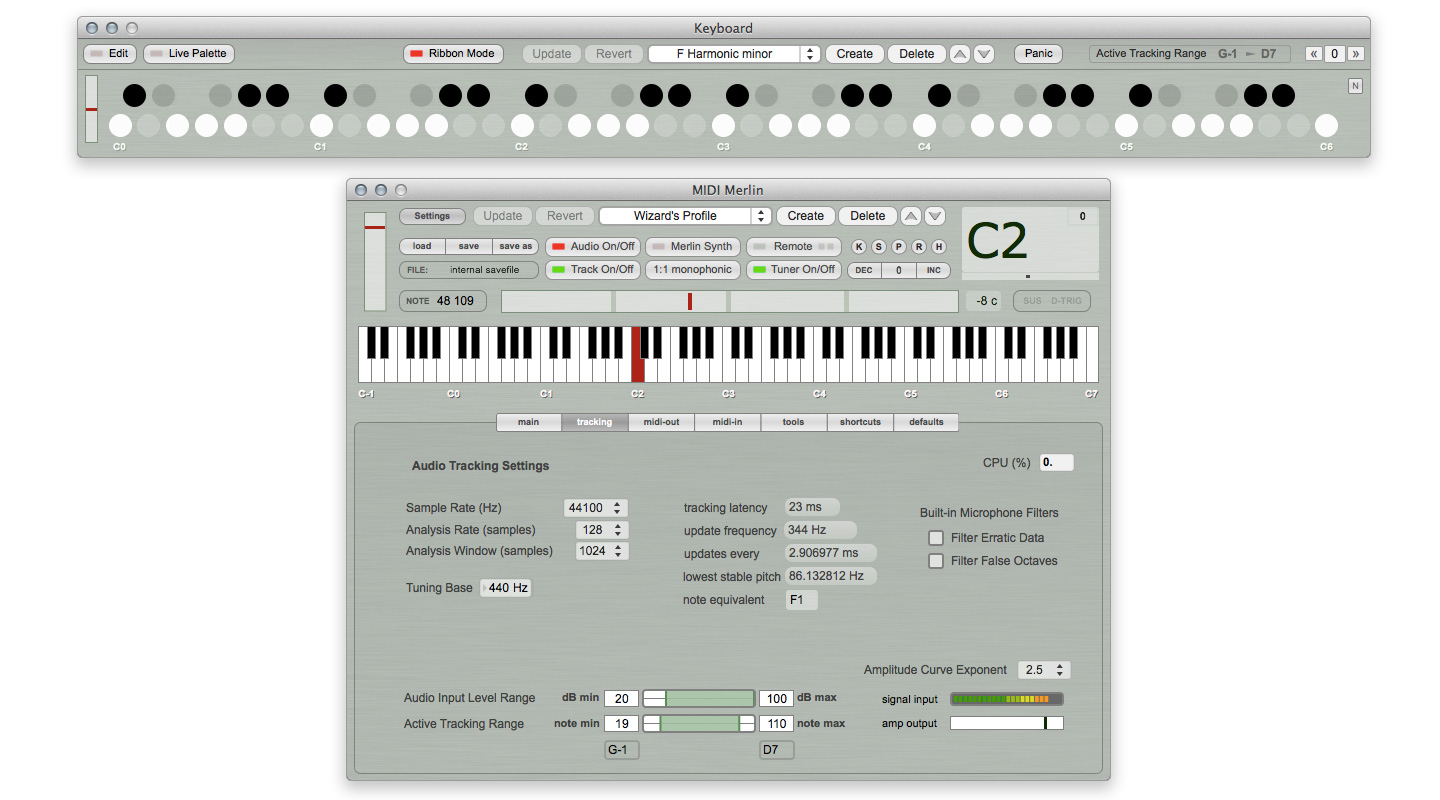Click MIDI Merlin profile down arrow
Screen dimensions: 1440x800
pyautogui.click(x=935, y=216)
